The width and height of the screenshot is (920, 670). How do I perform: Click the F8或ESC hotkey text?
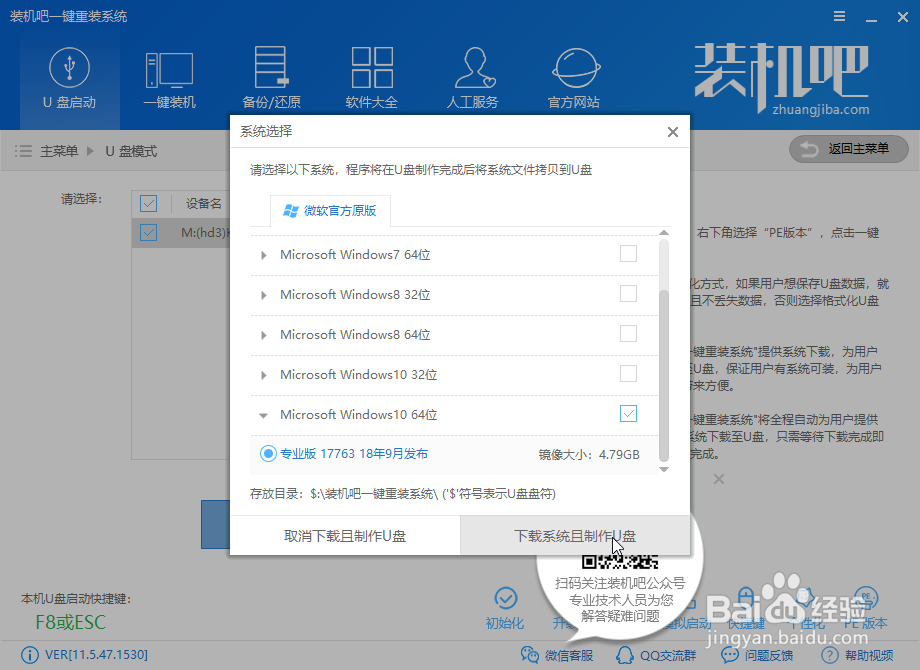coord(70,622)
